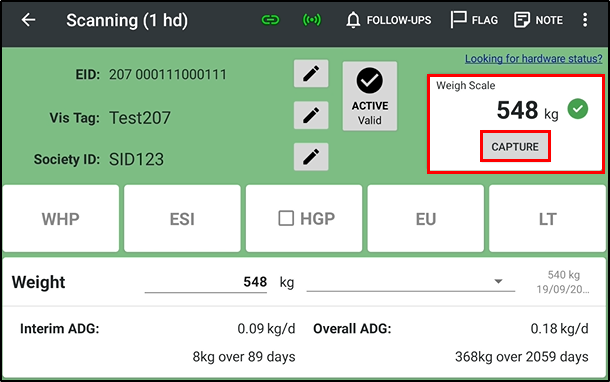The width and height of the screenshot is (610, 382).
Task: Check the HGP checkbox
Action: coord(286,218)
